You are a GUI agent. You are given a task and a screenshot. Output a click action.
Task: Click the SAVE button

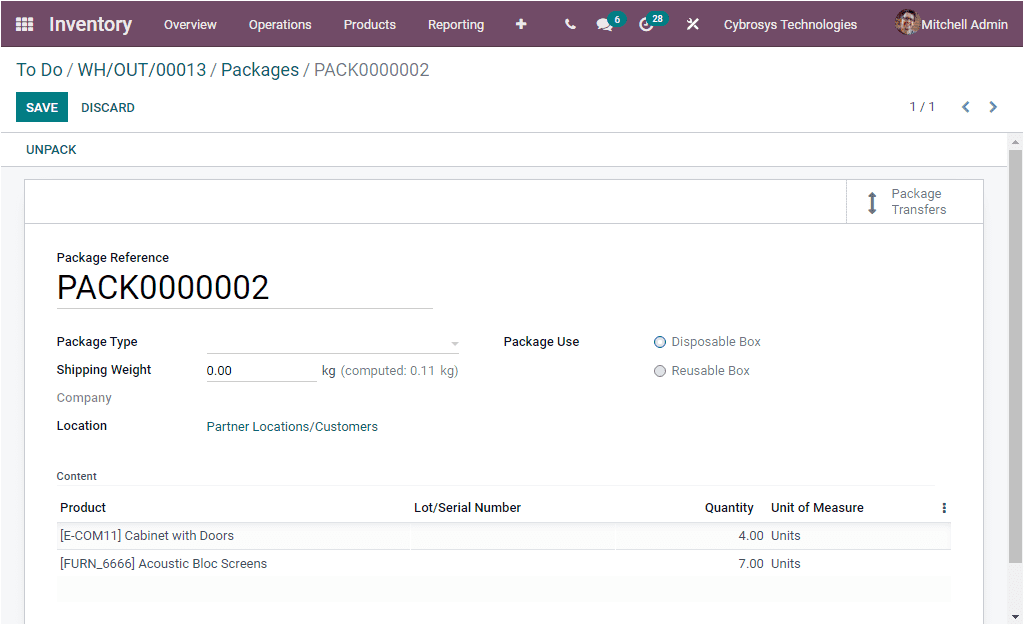[x=41, y=106]
